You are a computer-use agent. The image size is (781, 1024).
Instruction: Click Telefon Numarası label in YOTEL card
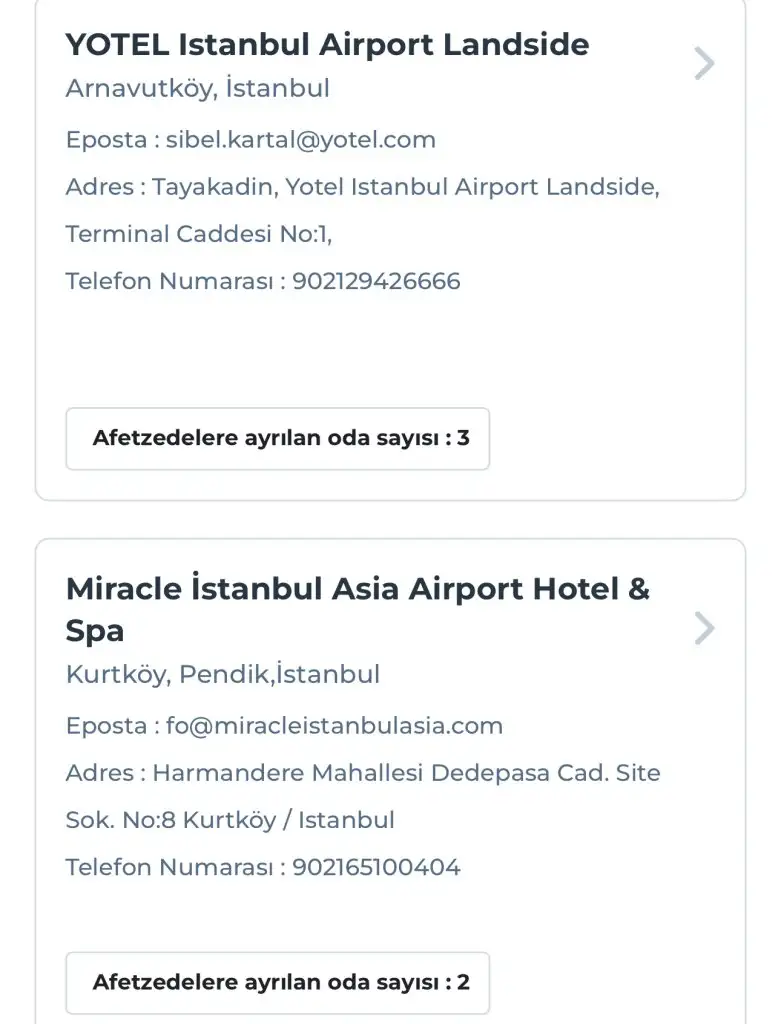coord(169,282)
